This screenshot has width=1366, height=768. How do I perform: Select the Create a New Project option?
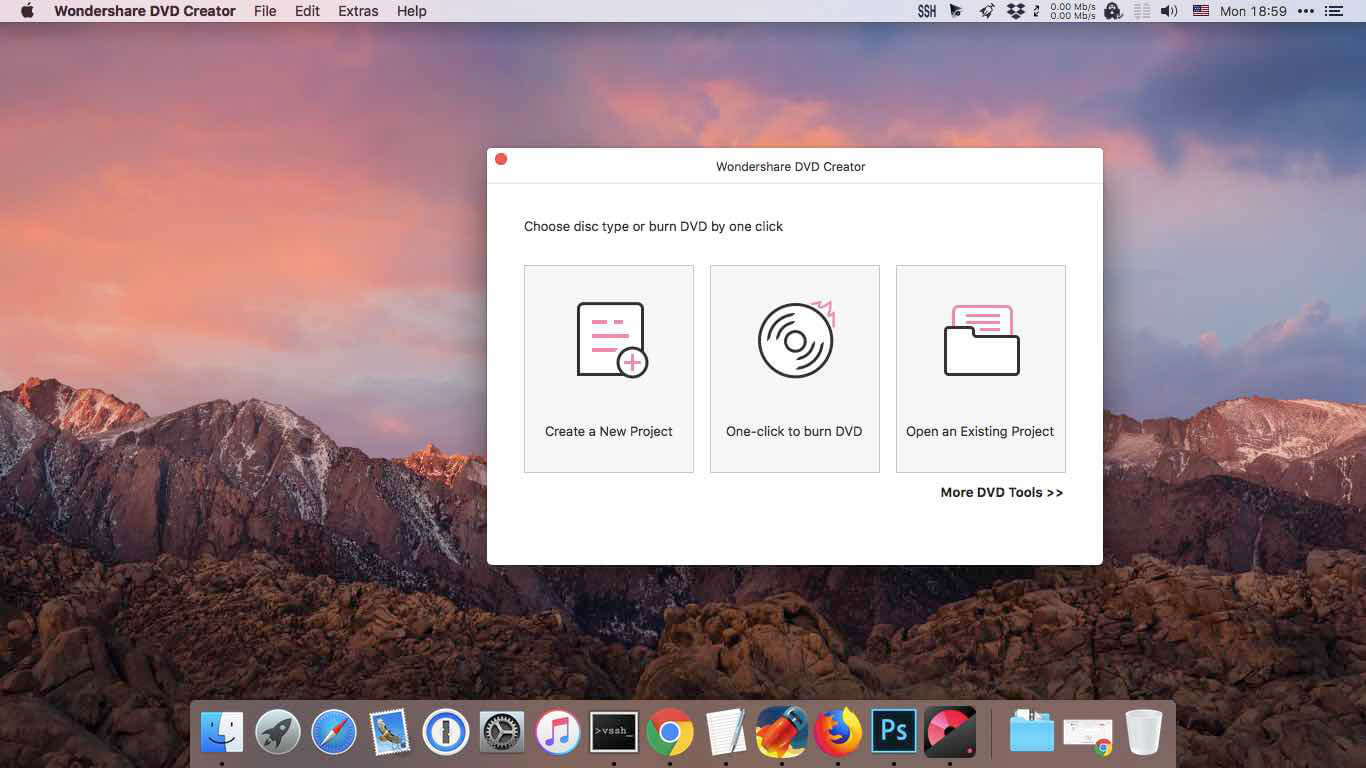608,369
